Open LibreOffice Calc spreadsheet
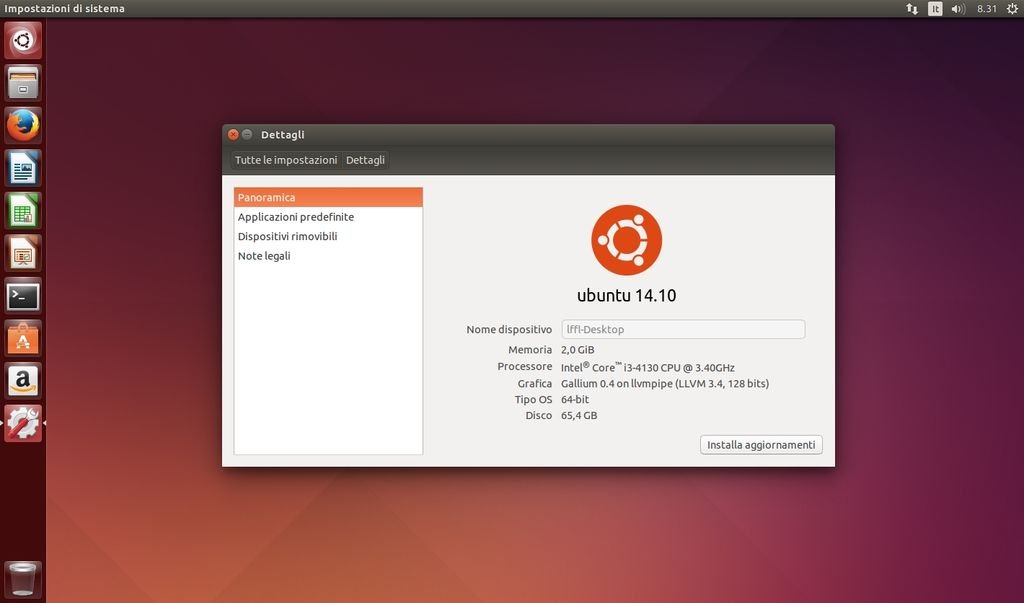The image size is (1024, 603). (22, 211)
